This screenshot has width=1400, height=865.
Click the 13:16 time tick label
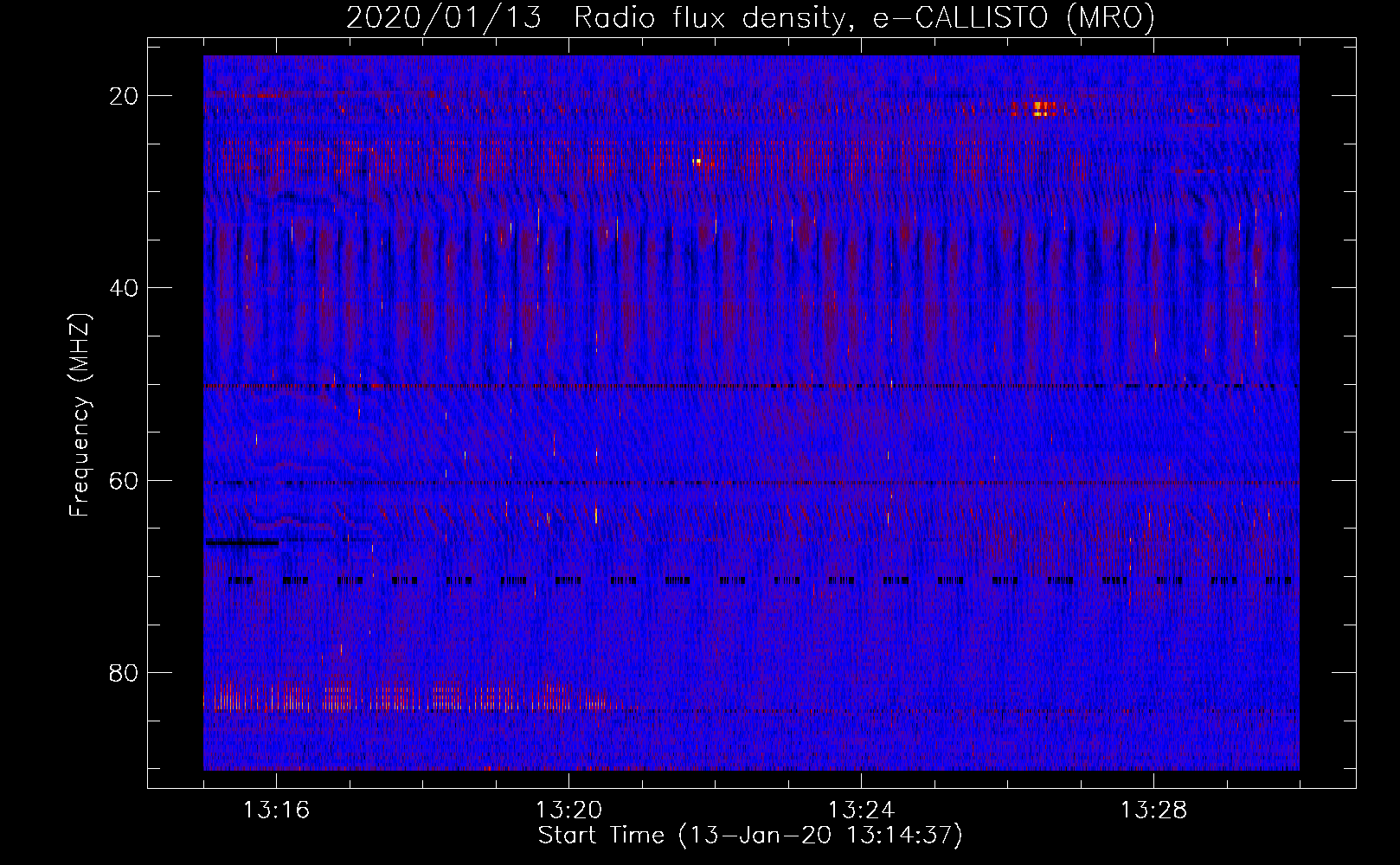(x=276, y=811)
